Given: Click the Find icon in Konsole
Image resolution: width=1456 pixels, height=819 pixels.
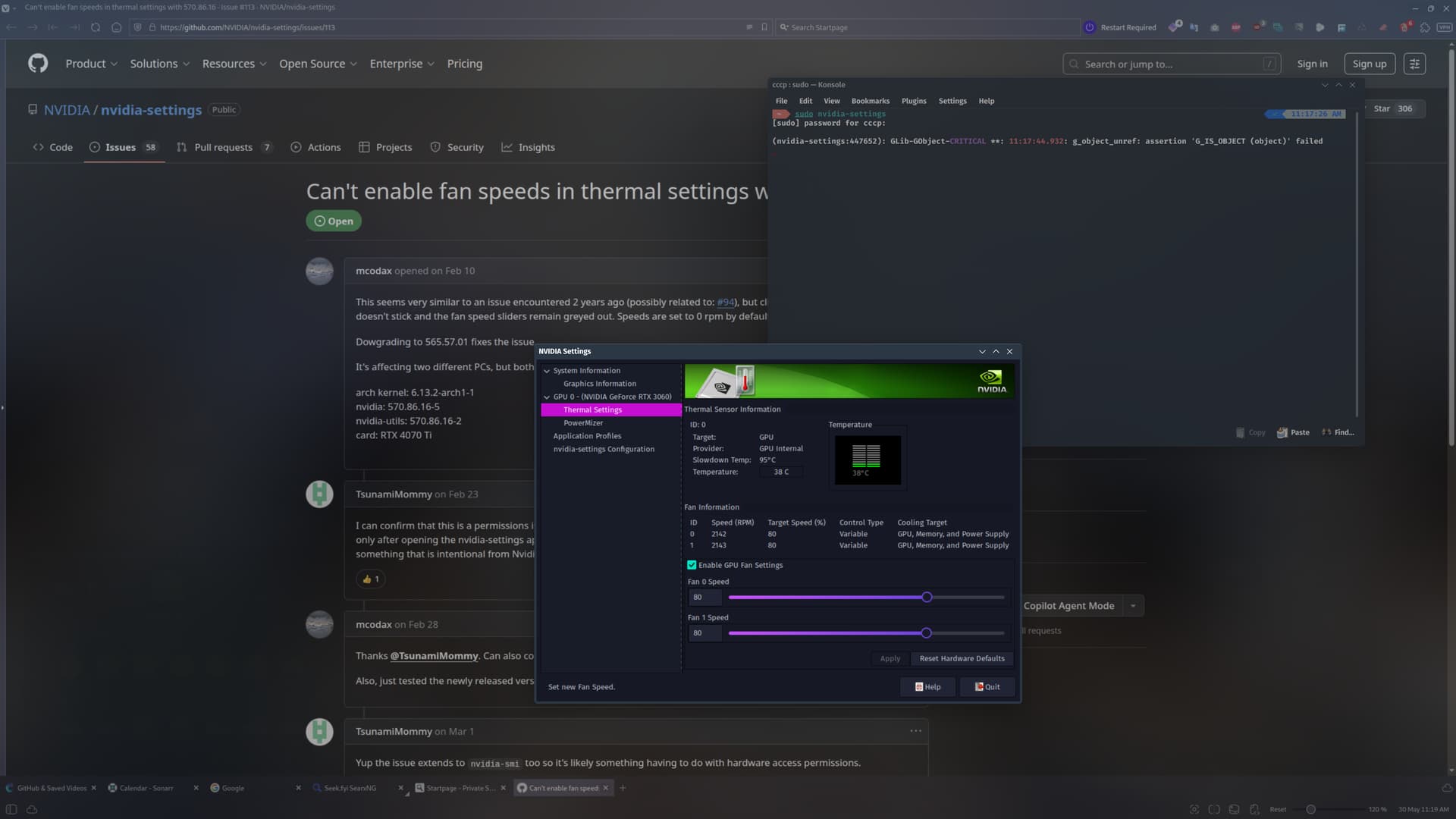Looking at the screenshot, I should coord(1326,432).
